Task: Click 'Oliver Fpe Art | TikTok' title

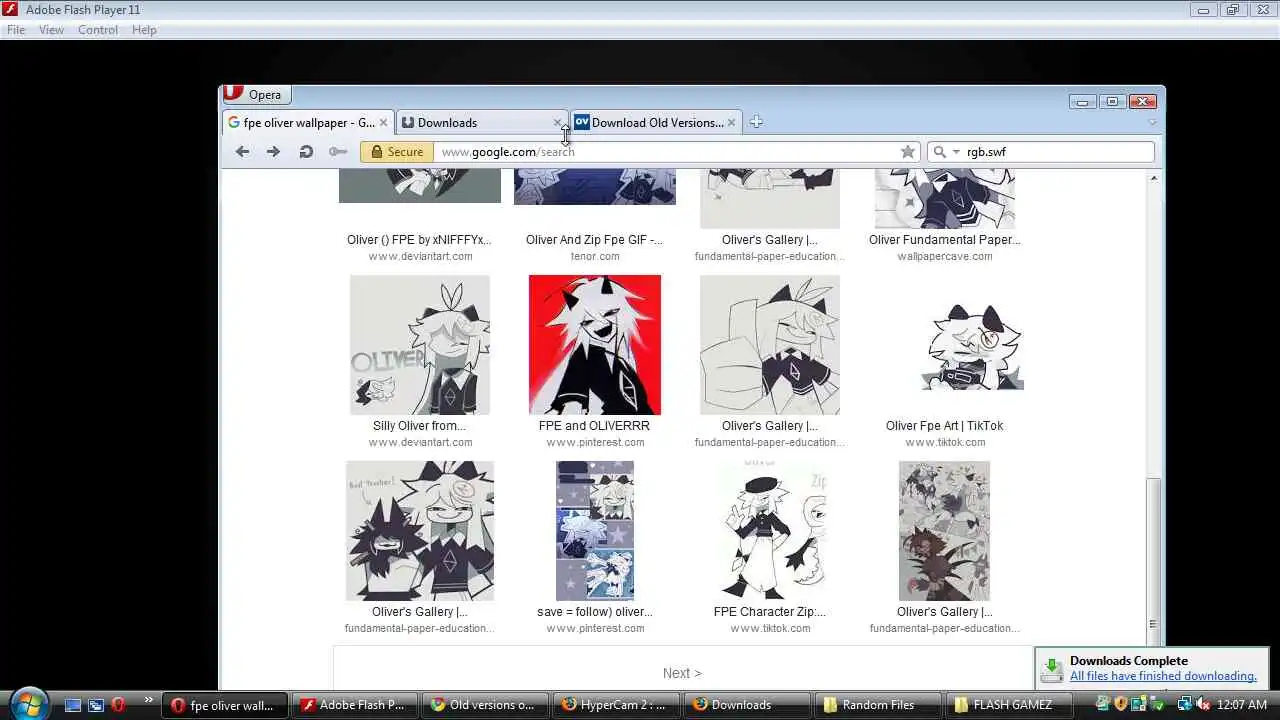Action: [944, 426]
